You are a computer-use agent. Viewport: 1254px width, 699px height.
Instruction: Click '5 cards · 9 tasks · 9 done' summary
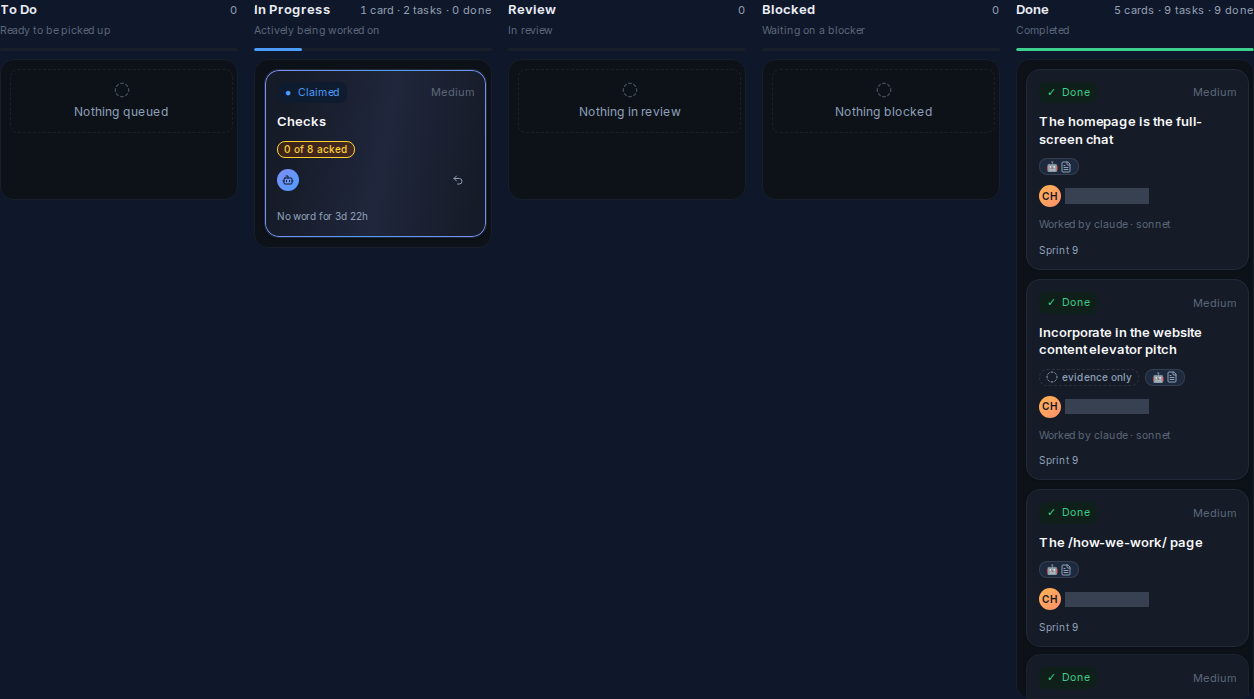coord(1184,10)
